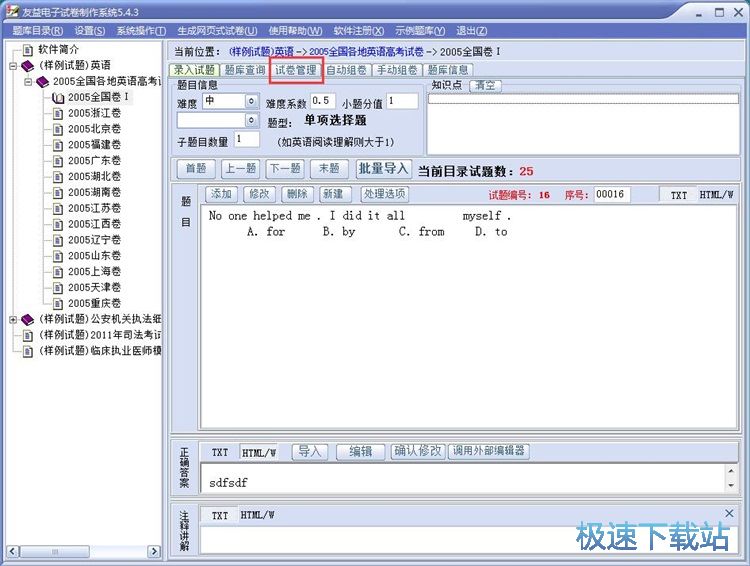Collapse the 2005全国各地英语高考 tree node
The width and height of the screenshot is (750, 566).
pyautogui.click(x=28, y=82)
